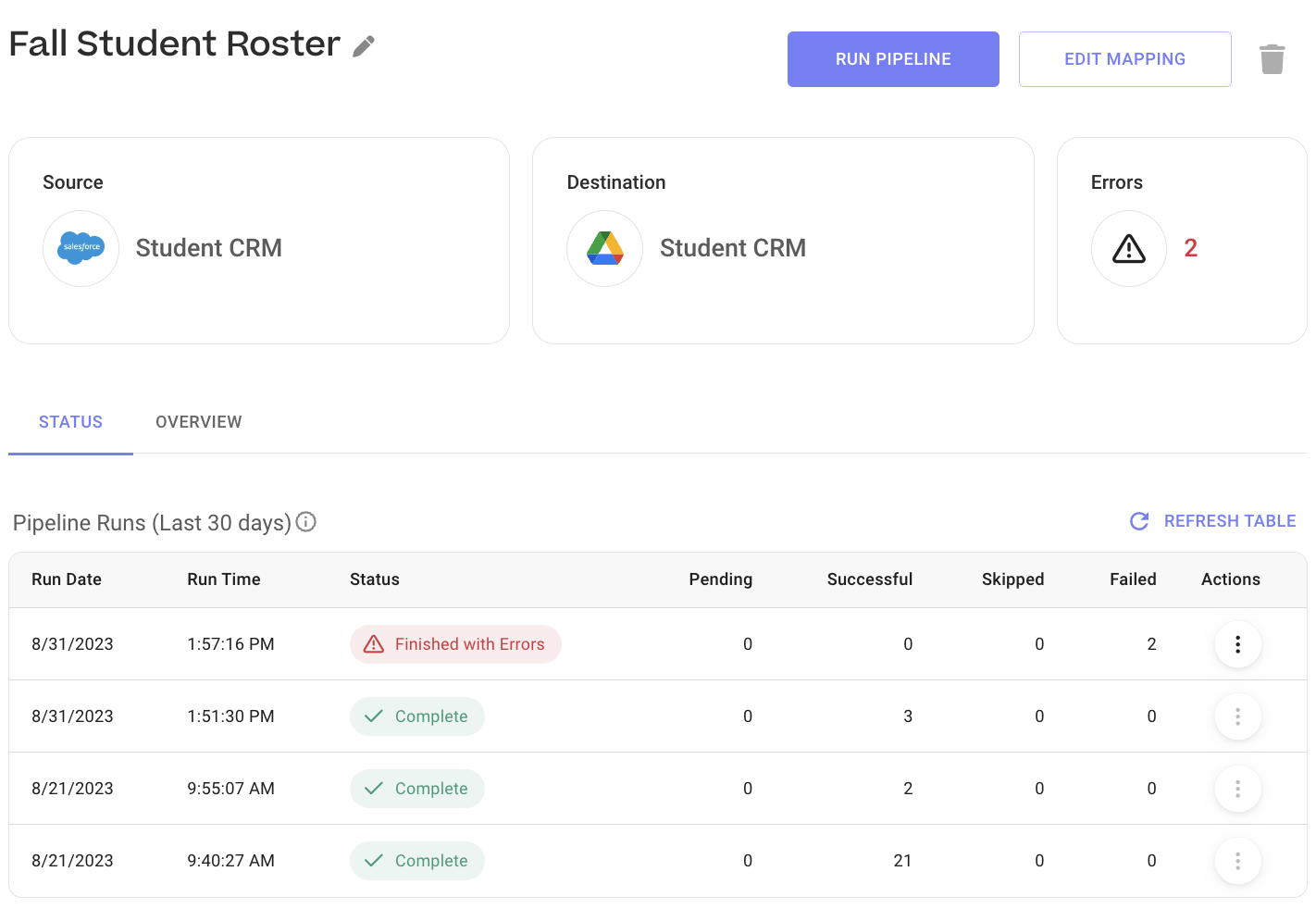1316x909 pixels.
Task: Click the errors warning triangle icon
Action: 1128,248
